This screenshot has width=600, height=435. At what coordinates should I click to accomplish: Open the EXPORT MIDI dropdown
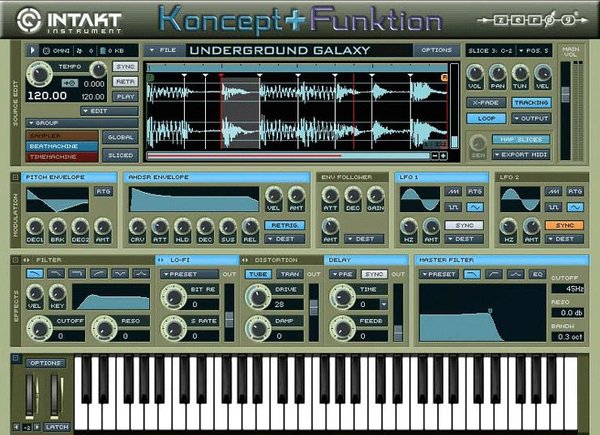click(x=520, y=155)
